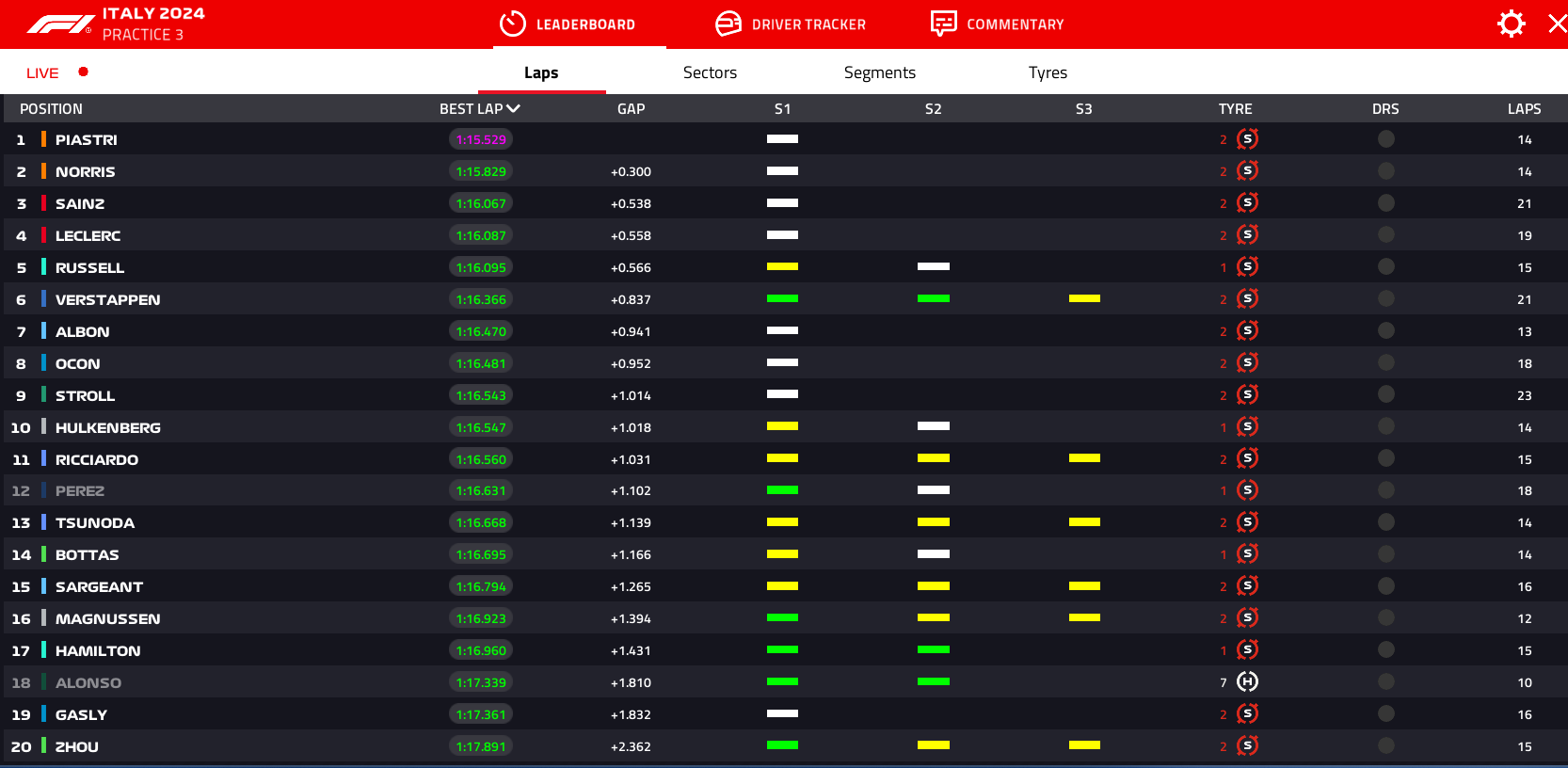
Task: Switch to the Sectors tab
Action: pyautogui.click(x=710, y=72)
